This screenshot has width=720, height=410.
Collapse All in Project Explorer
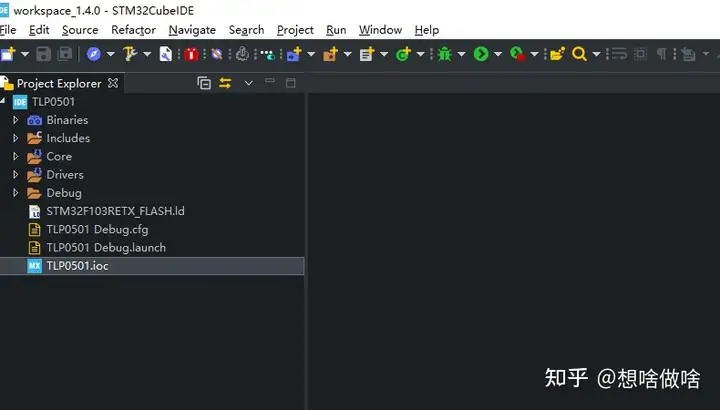(x=204, y=83)
